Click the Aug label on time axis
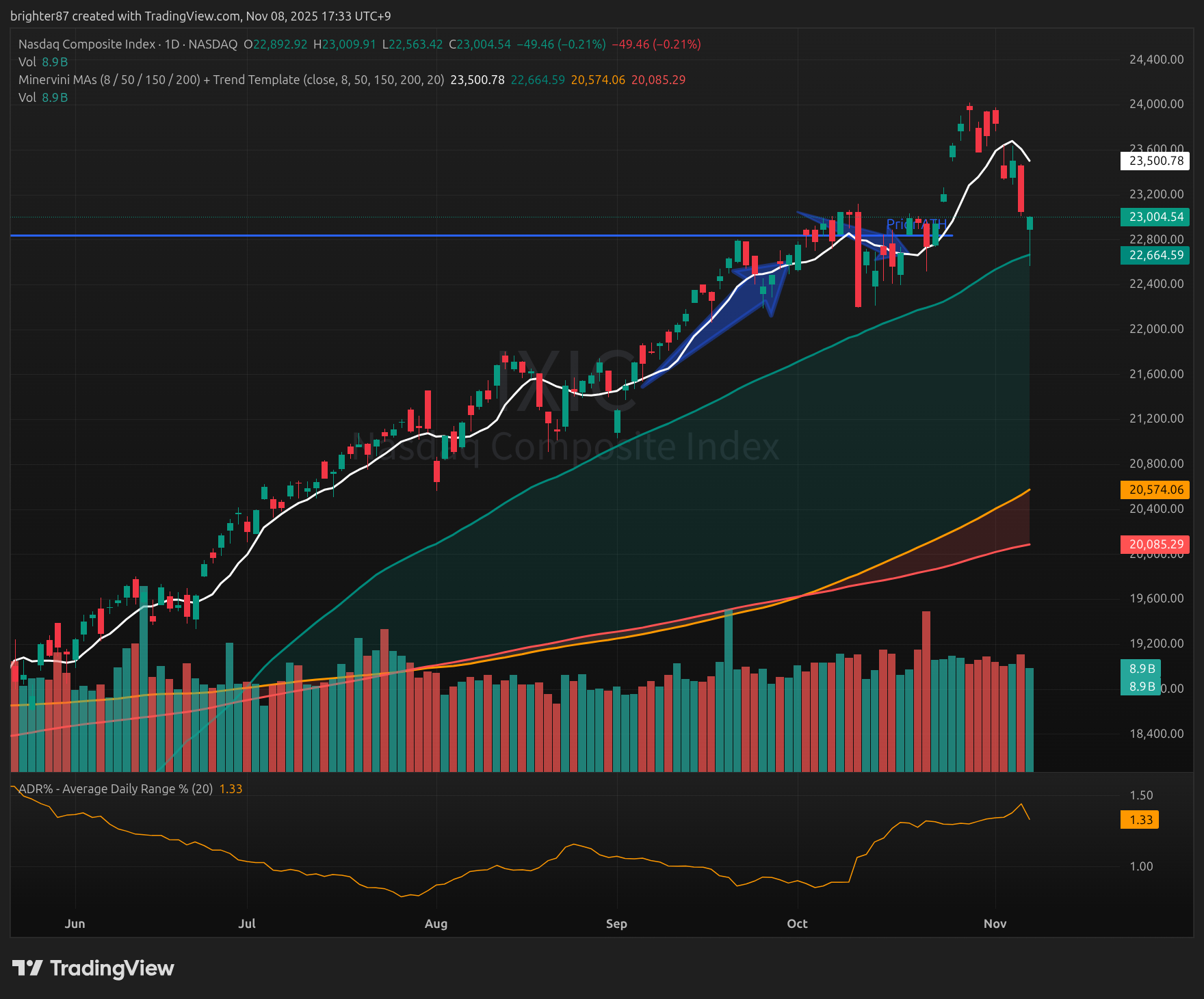Screen dimensions: 1204x999 pos(436,924)
